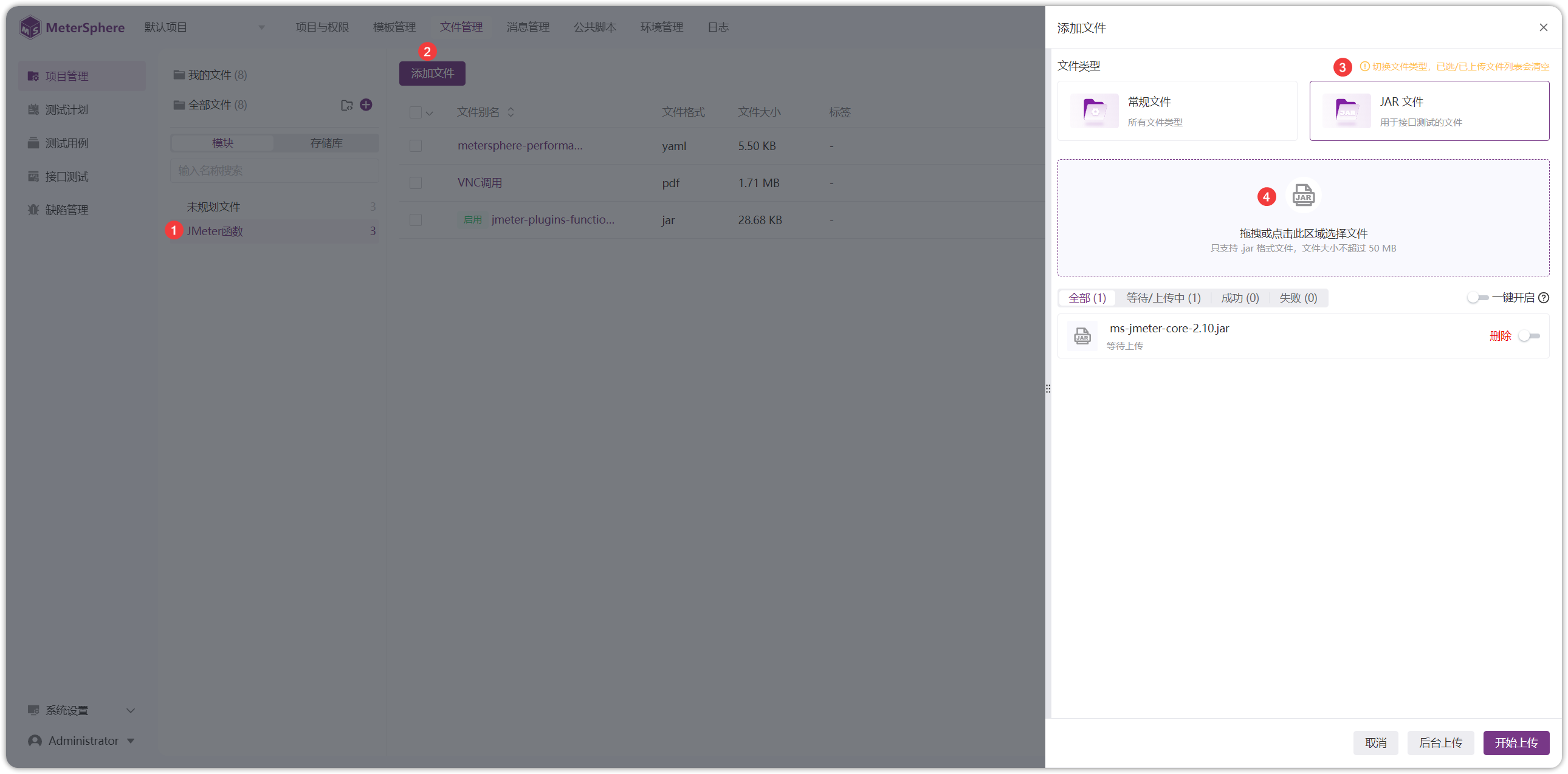The image size is (1568, 774).
Task: Switch to the 存储库 tab
Action: pos(326,143)
